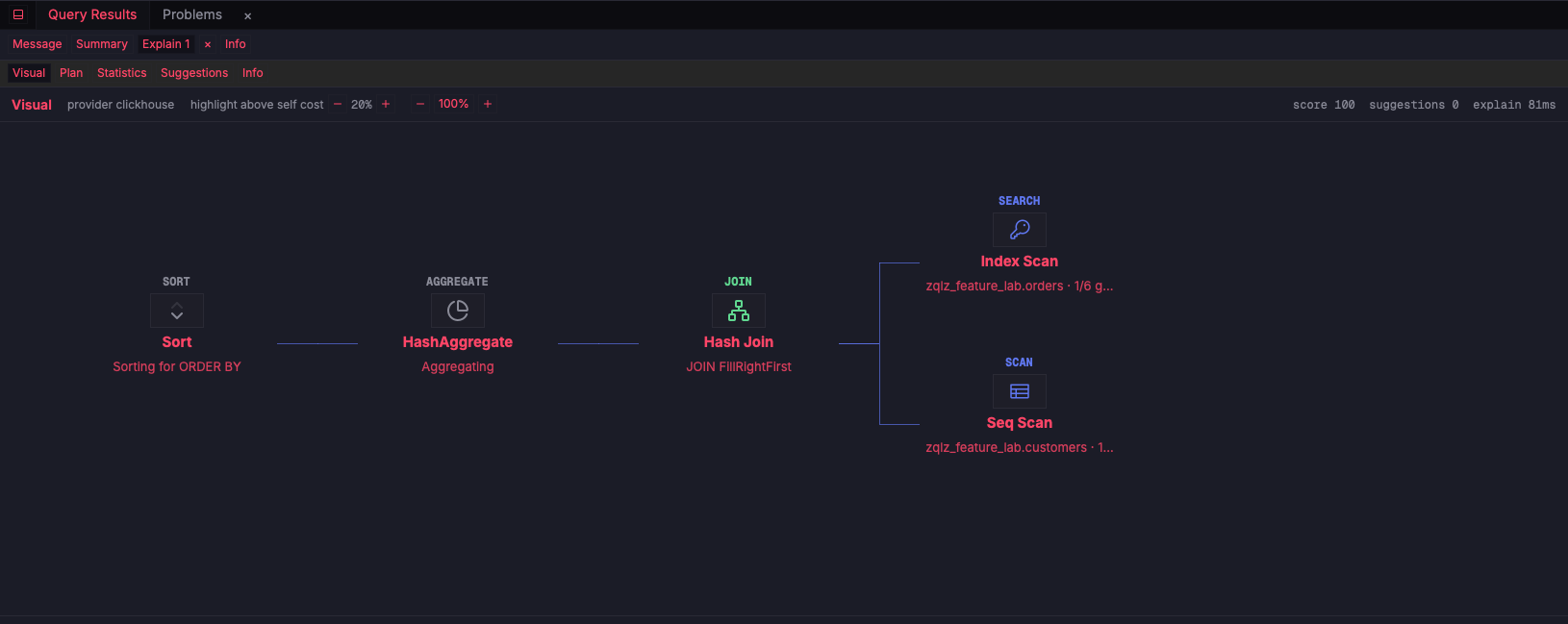Click the 'Sorting for ORDER BY' description
Screen dimensions: 1568x624
click(177, 366)
